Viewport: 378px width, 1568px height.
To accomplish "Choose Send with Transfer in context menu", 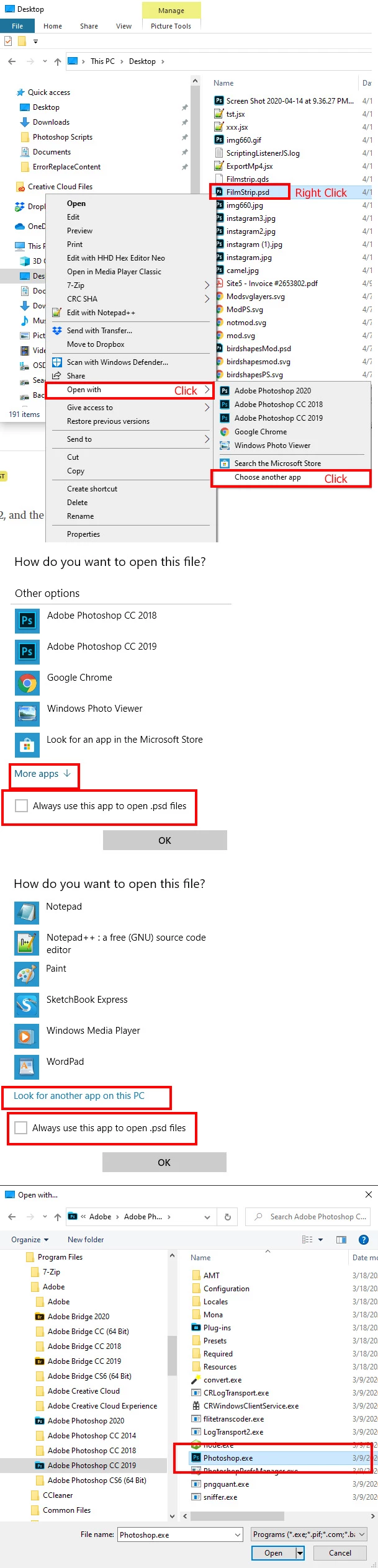I will click(99, 331).
